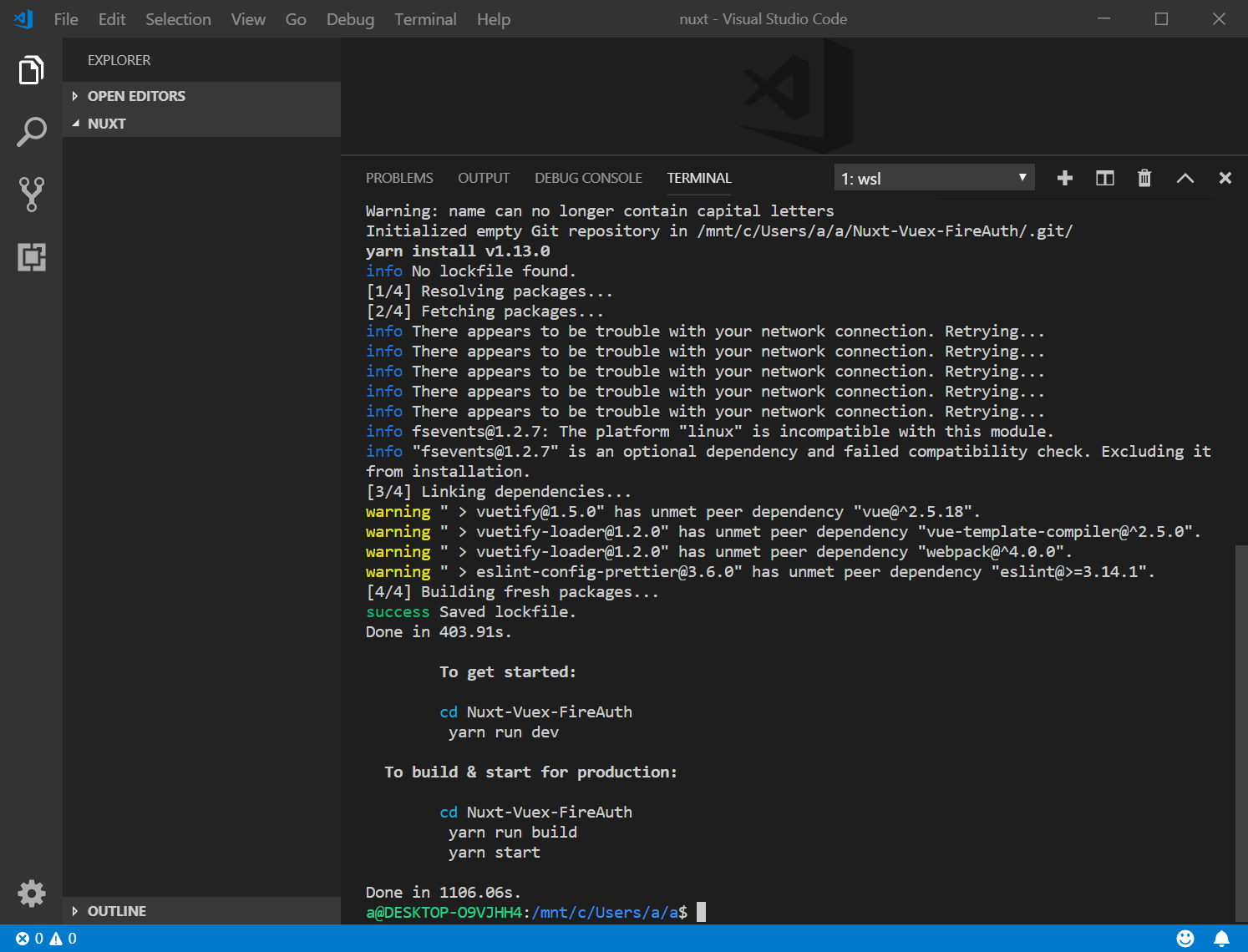Create a new terminal with plus icon
Viewport: 1248px width, 952px height.
[x=1064, y=178]
